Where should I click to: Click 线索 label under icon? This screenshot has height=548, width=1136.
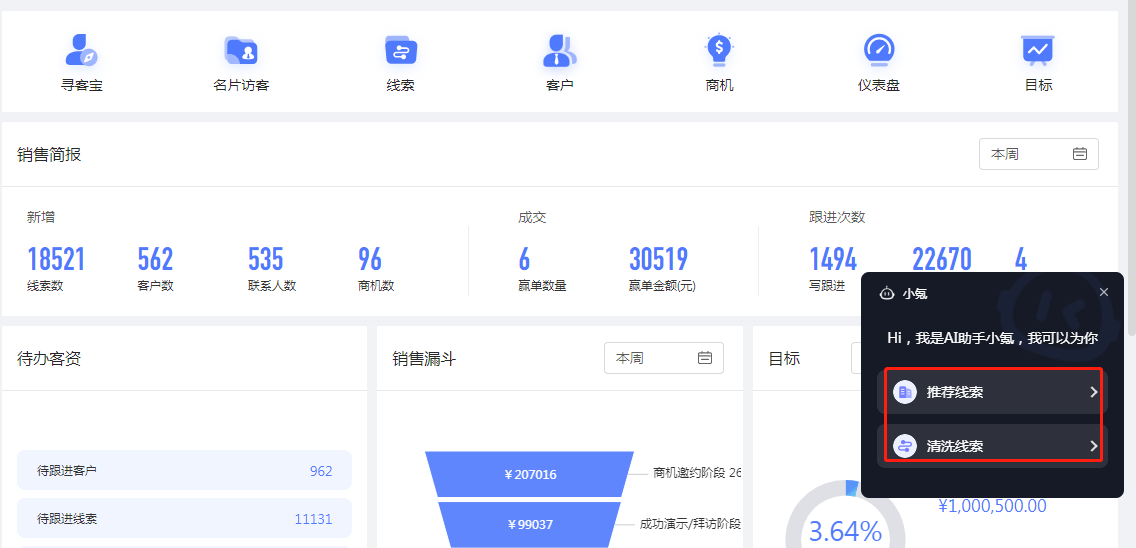[x=401, y=85]
